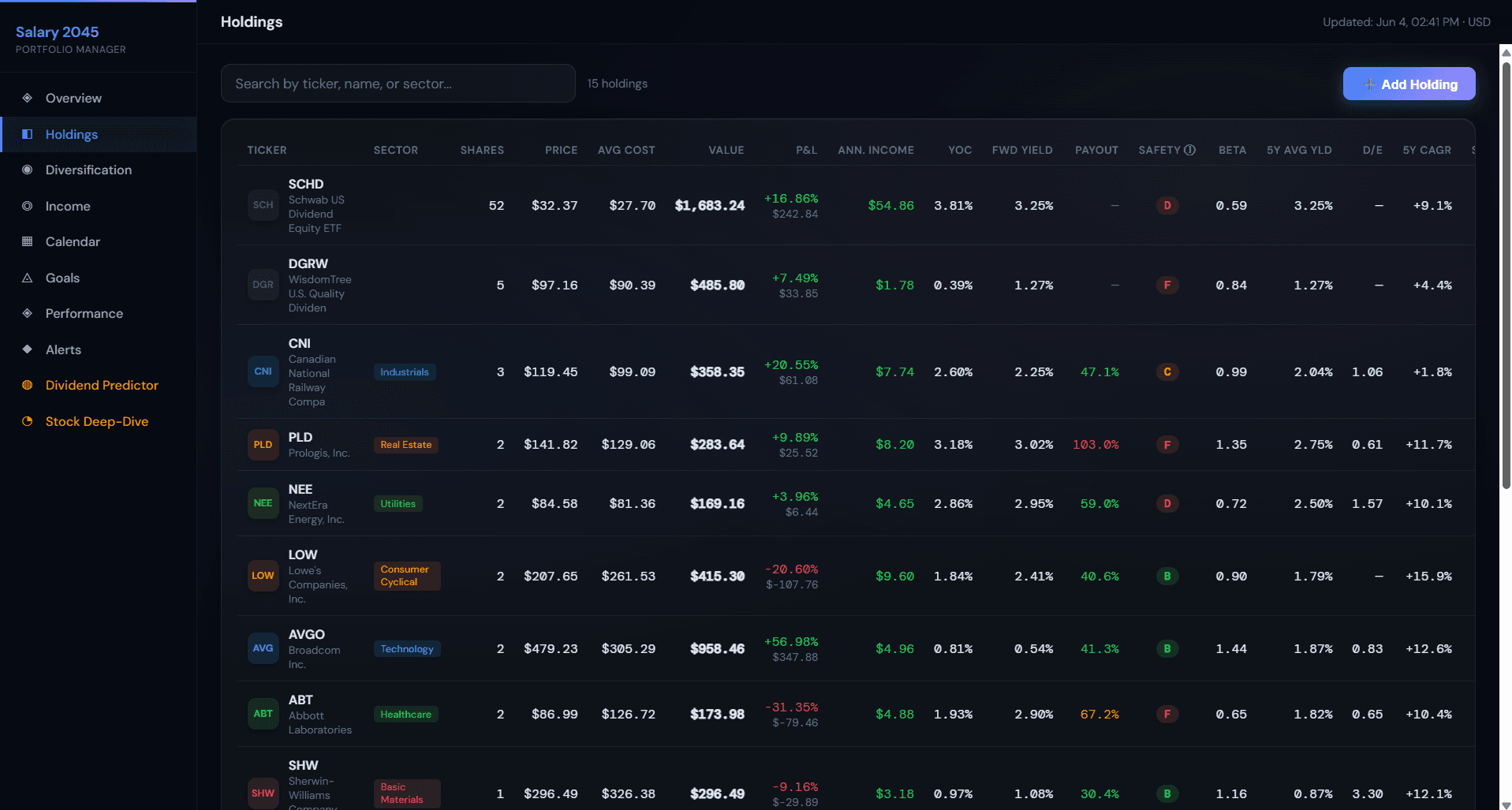This screenshot has height=810, width=1512.
Task: Open Stock Deep-Dive link
Action: 99,421
